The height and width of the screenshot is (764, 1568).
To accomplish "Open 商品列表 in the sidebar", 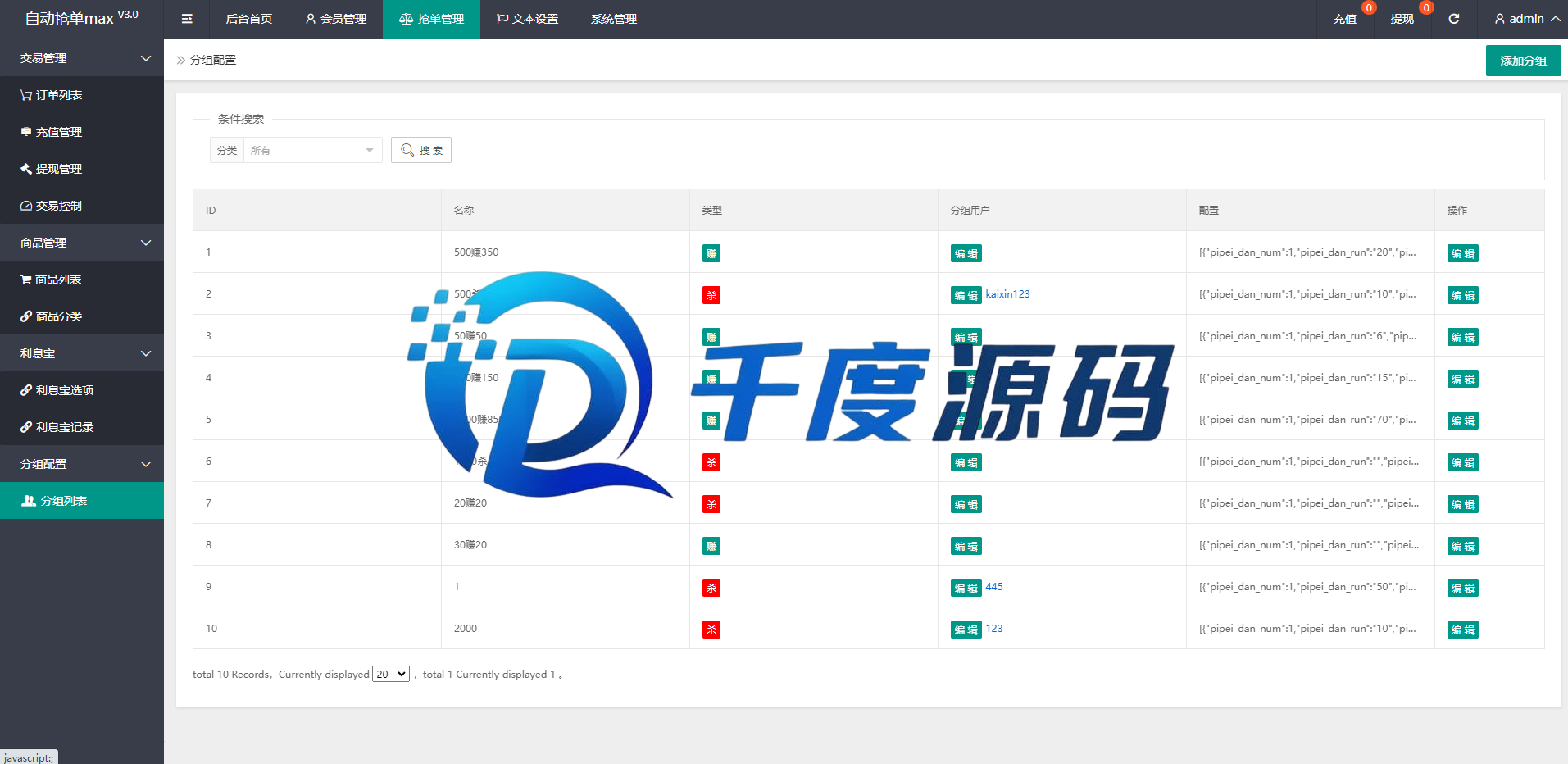I will (x=82, y=280).
